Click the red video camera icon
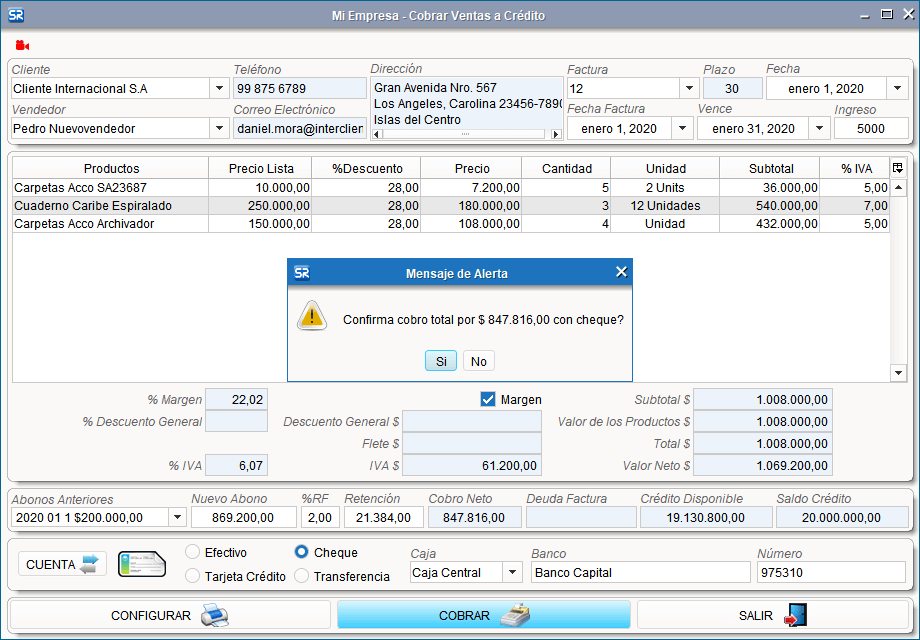 coord(22,45)
